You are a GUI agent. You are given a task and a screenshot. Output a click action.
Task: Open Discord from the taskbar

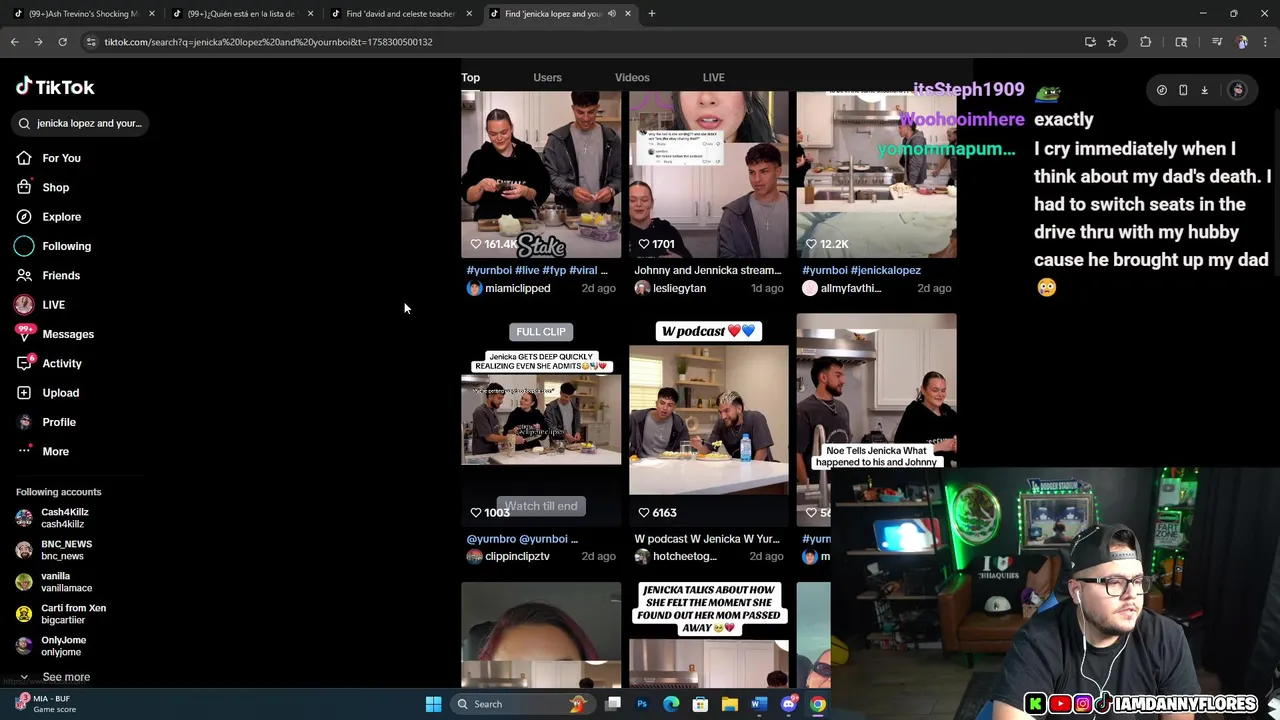coord(788,704)
